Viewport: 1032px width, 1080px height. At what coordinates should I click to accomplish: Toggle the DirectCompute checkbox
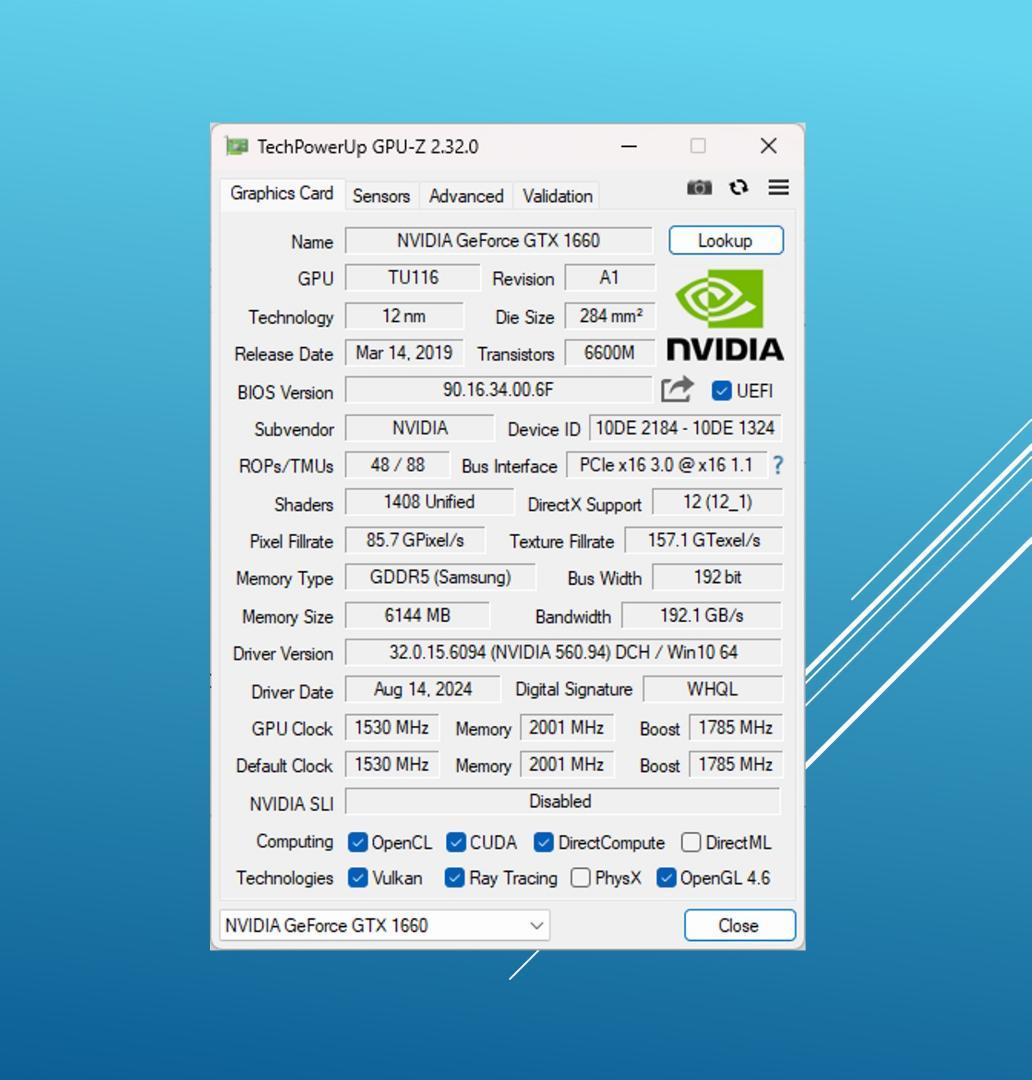click(543, 842)
